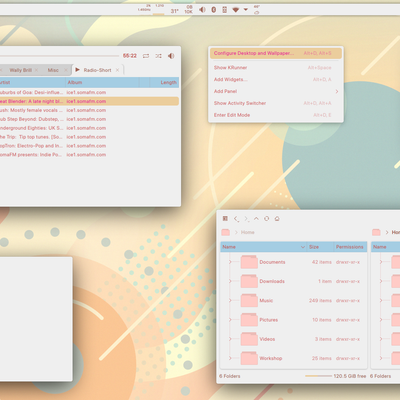This screenshot has width=400, height=400.
Task: Choose Configure Desktop and Wallpaper menu entry
Action: 276,53
